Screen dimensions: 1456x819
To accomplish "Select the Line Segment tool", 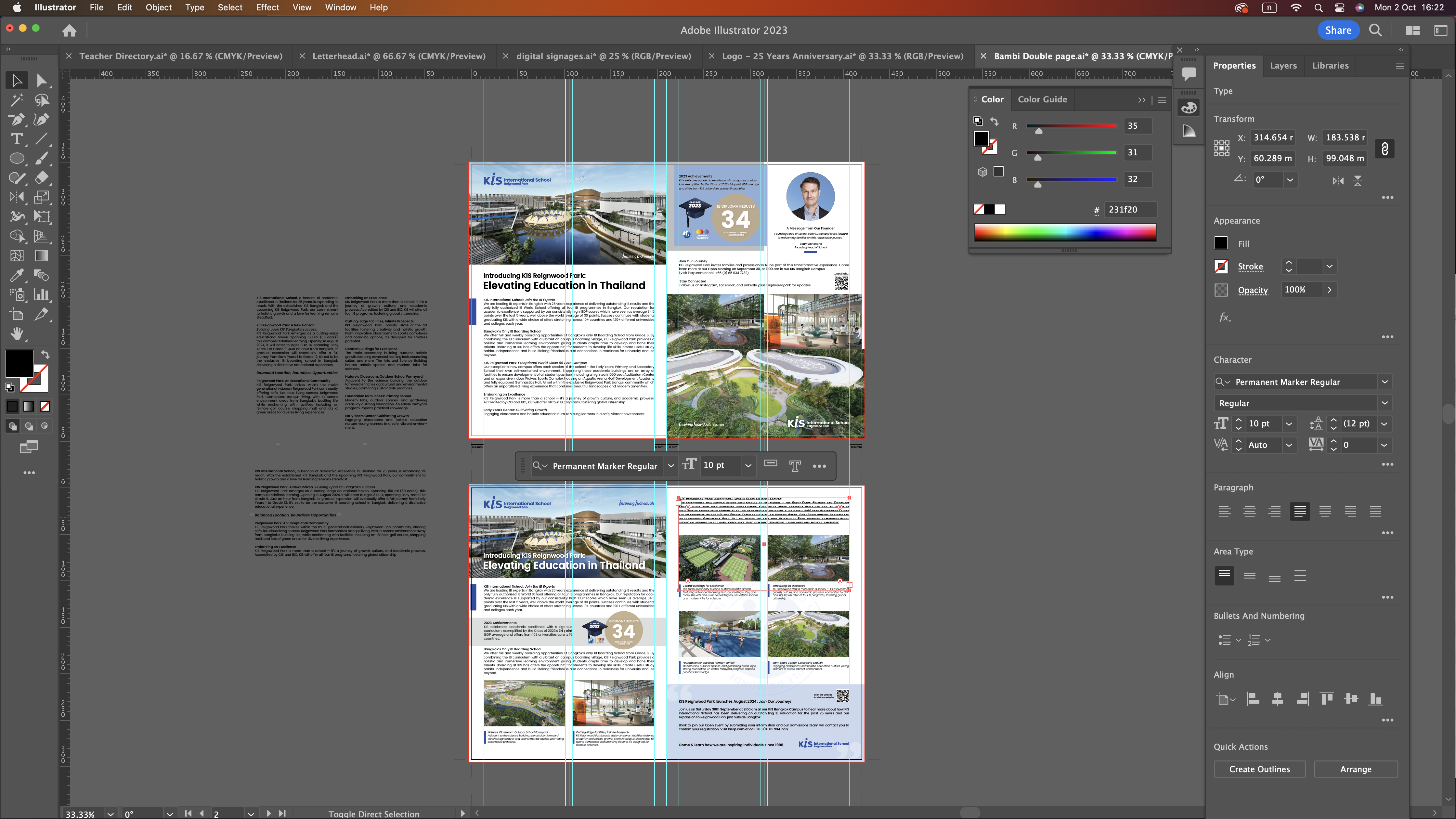I will 41,139.
